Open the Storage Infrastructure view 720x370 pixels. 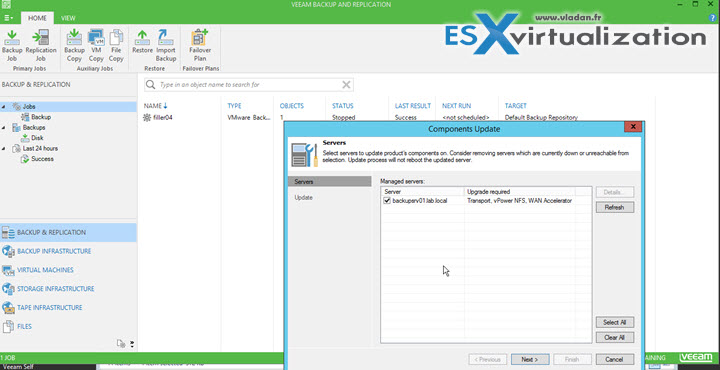(x=68, y=289)
